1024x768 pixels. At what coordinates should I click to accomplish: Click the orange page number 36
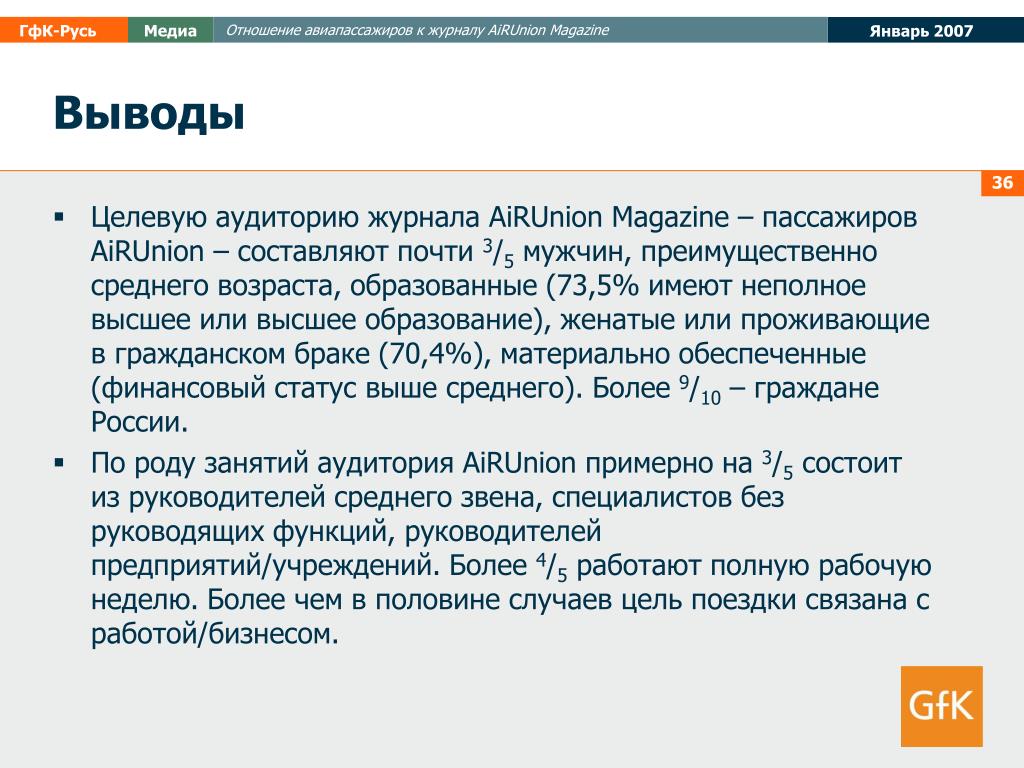(x=1002, y=182)
